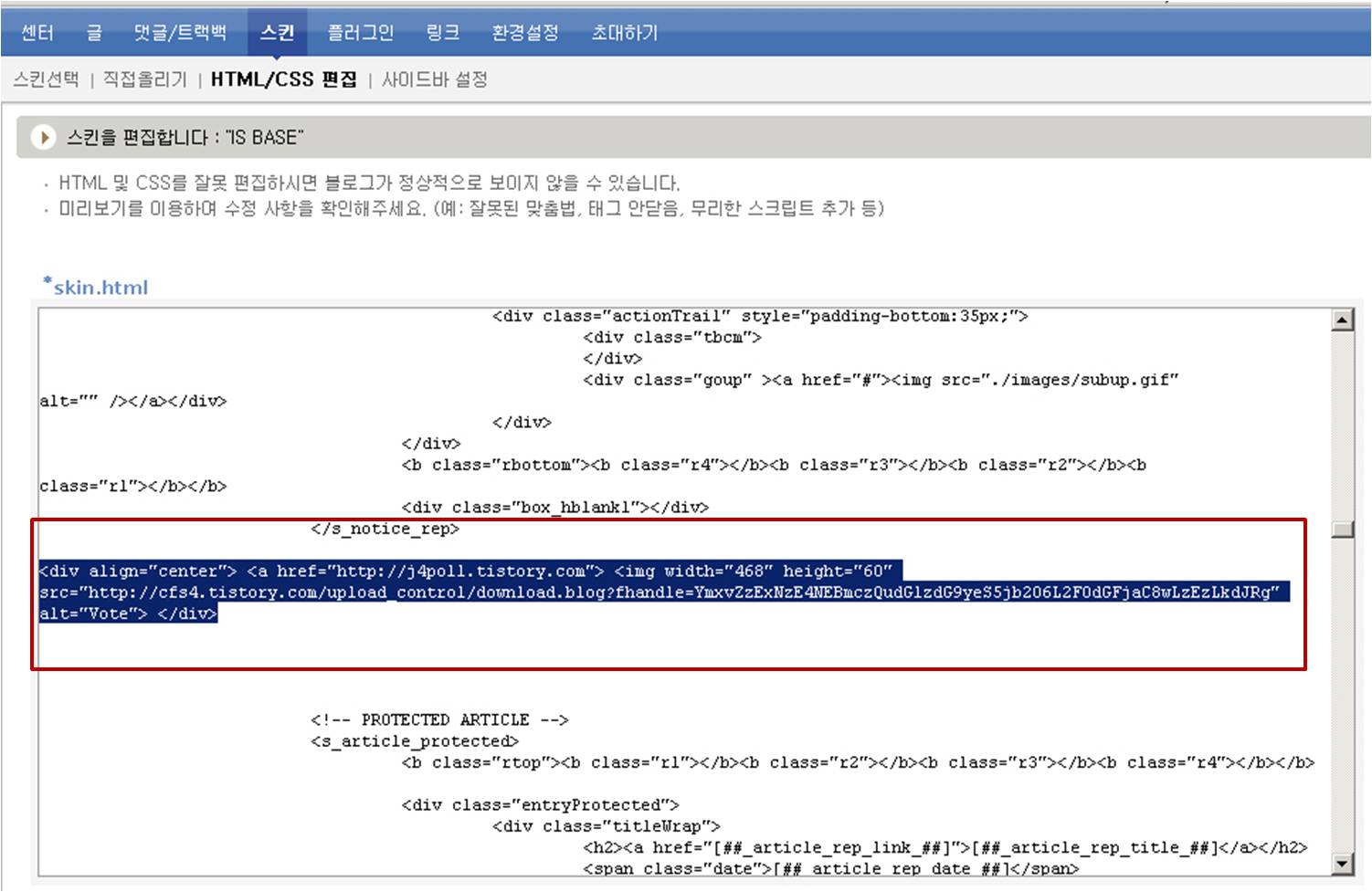Image resolution: width=1372 pixels, height=892 pixels.
Task: Click the b class="rbottom" code line
Action: point(774,465)
